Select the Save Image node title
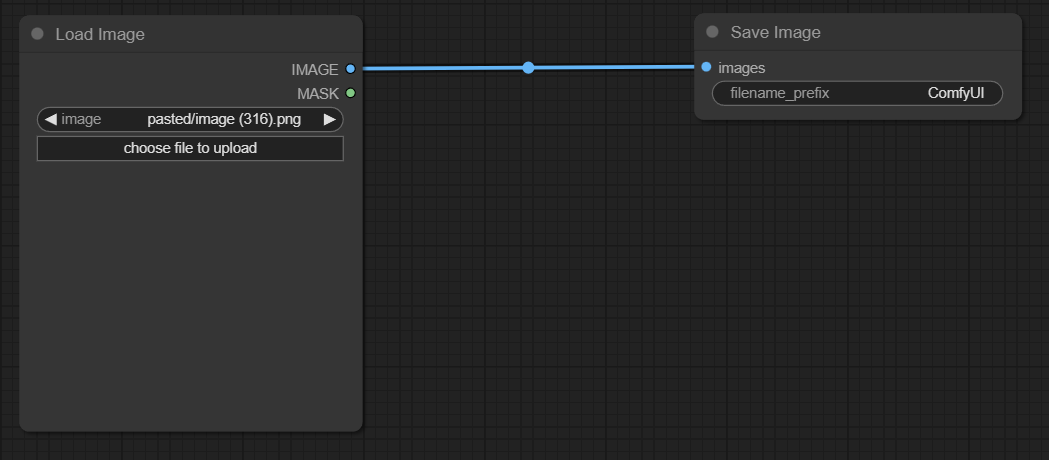 tap(775, 32)
